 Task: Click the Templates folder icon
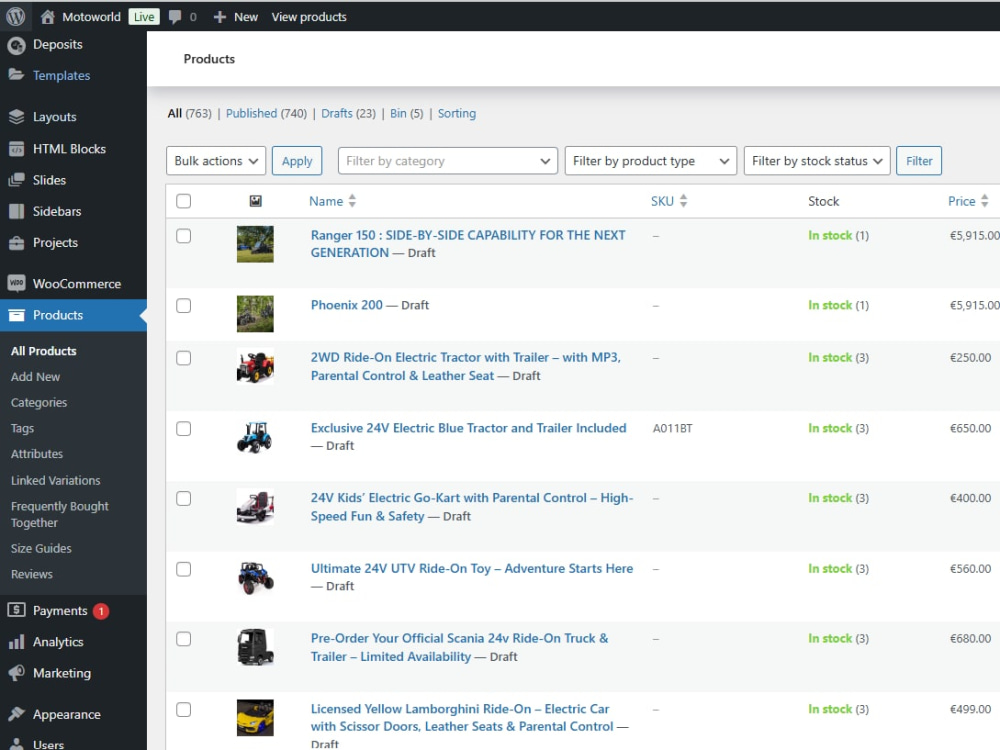point(17,75)
